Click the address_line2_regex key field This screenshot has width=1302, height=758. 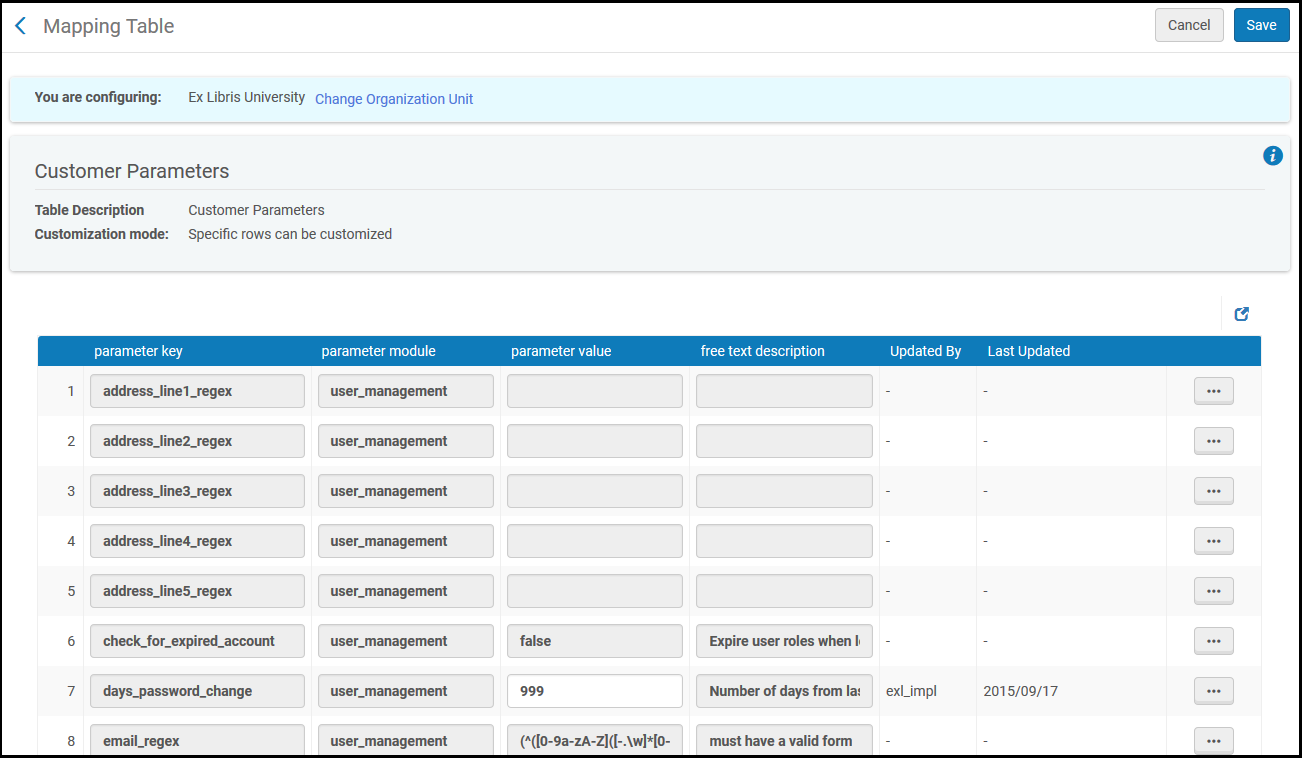[x=197, y=441]
